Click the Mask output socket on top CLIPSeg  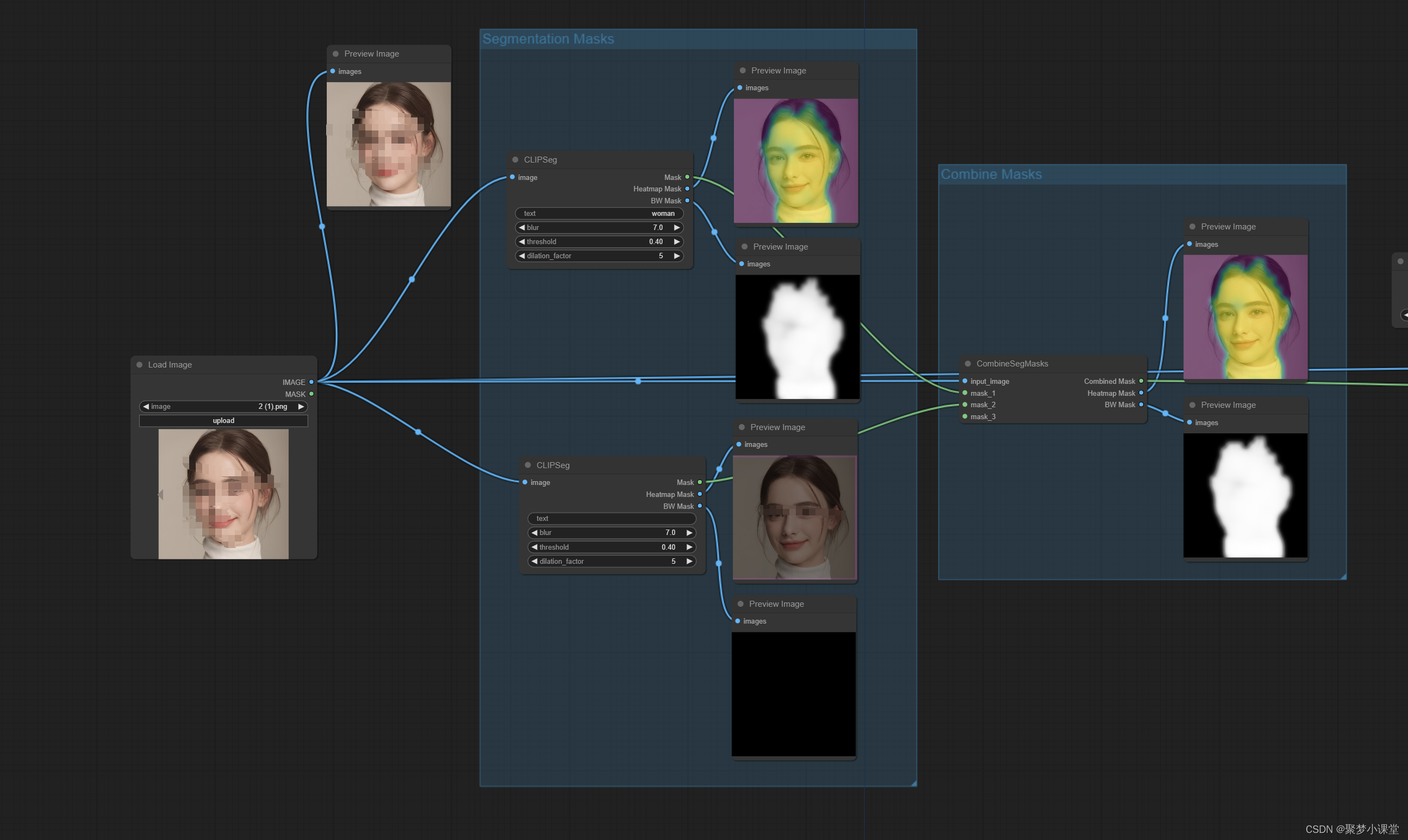click(687, 177)
